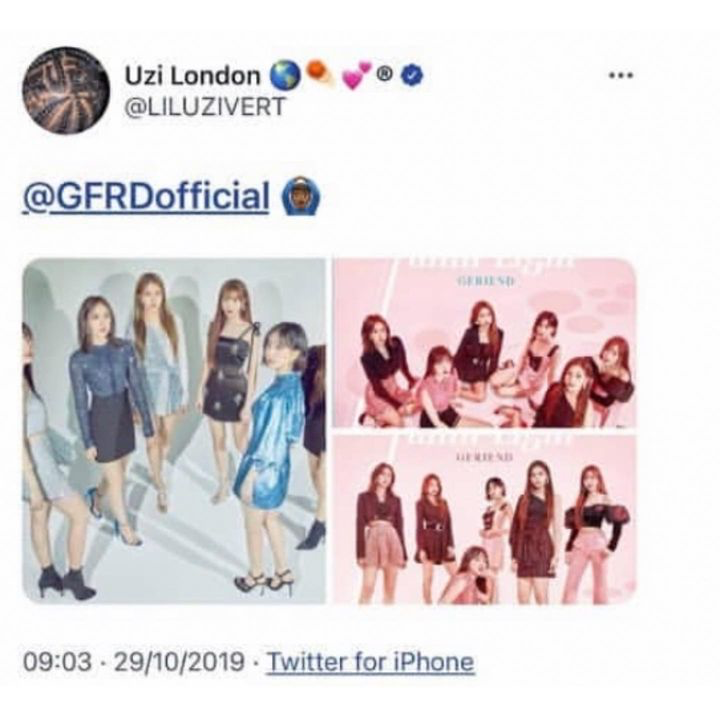Open the upper pink group photo
Screen dimensions: 720x720
tap(484, 343)
